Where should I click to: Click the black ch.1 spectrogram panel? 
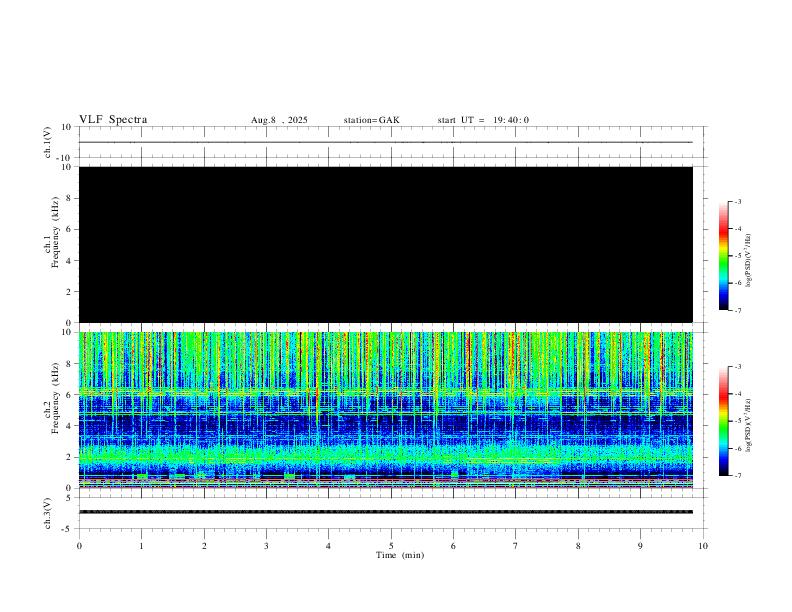tap(386, 244)
